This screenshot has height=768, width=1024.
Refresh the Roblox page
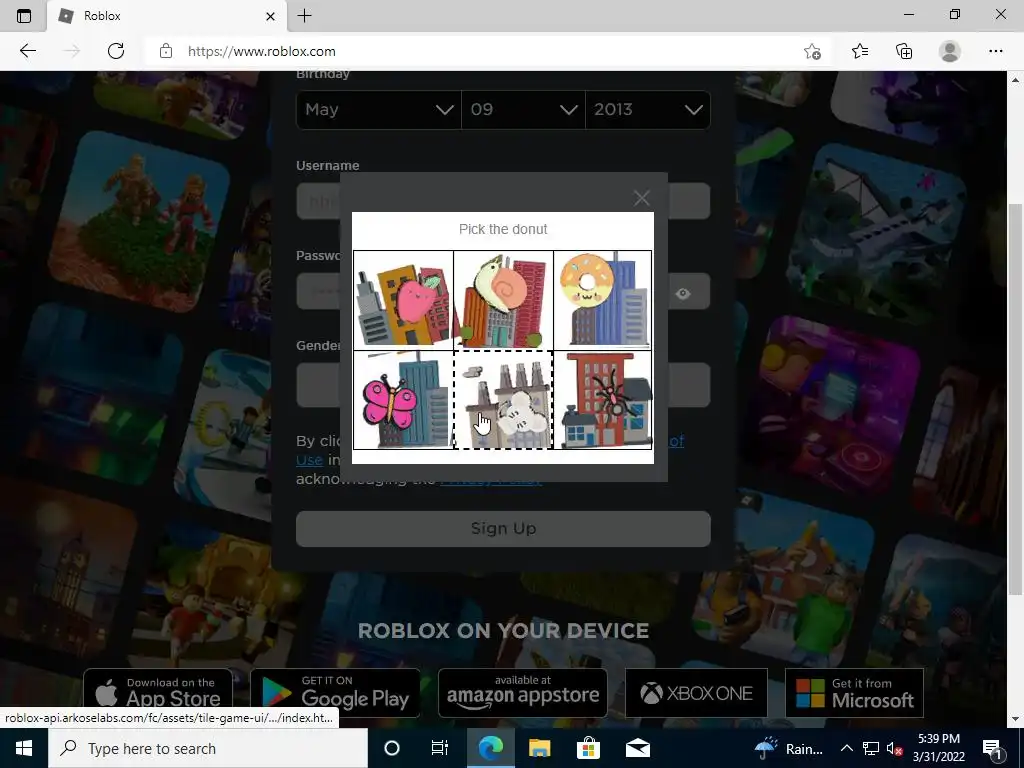pyautogui.click(x=116, y=51)
